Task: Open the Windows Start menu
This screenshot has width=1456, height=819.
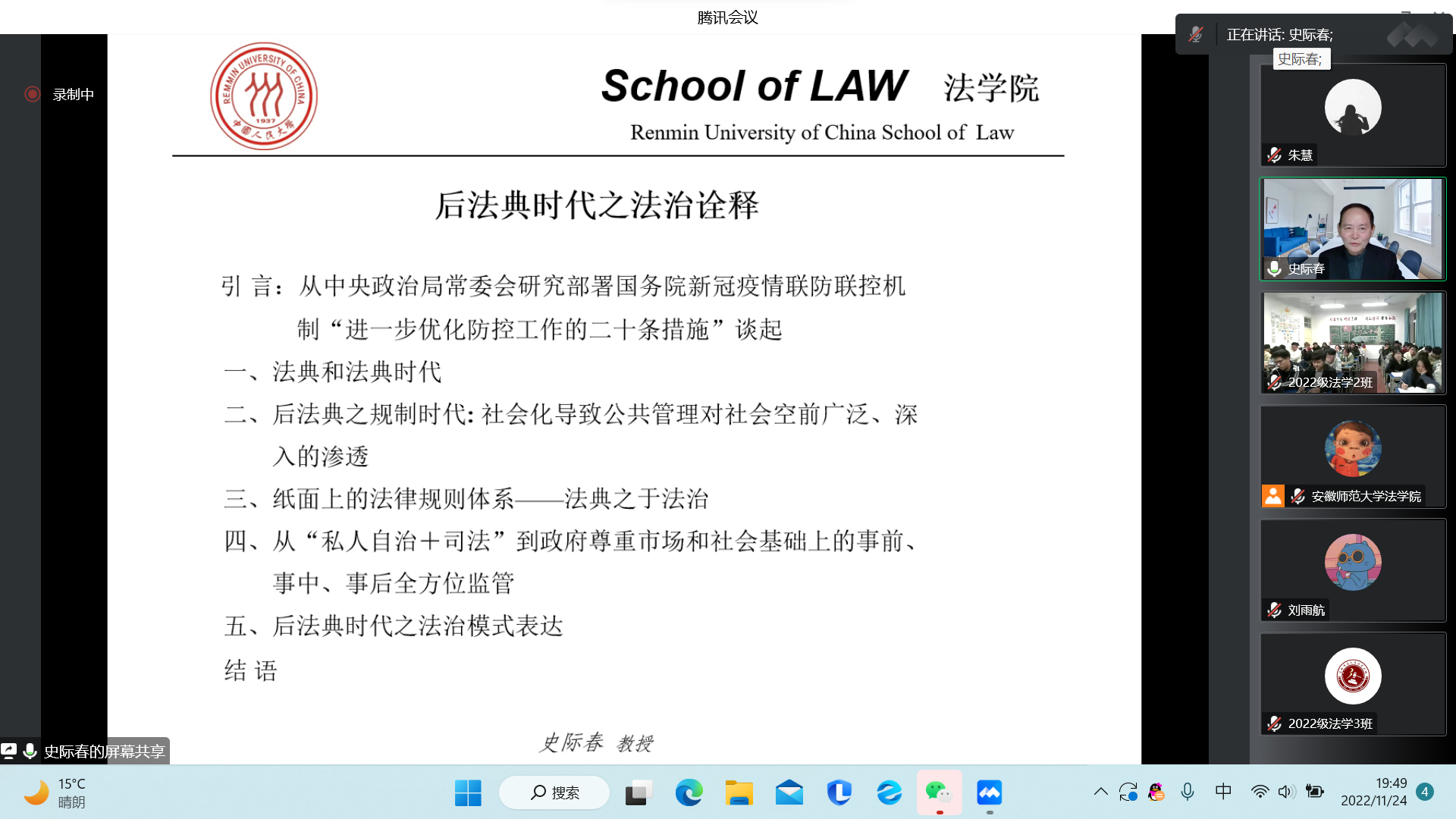Action: click(468, 793)
